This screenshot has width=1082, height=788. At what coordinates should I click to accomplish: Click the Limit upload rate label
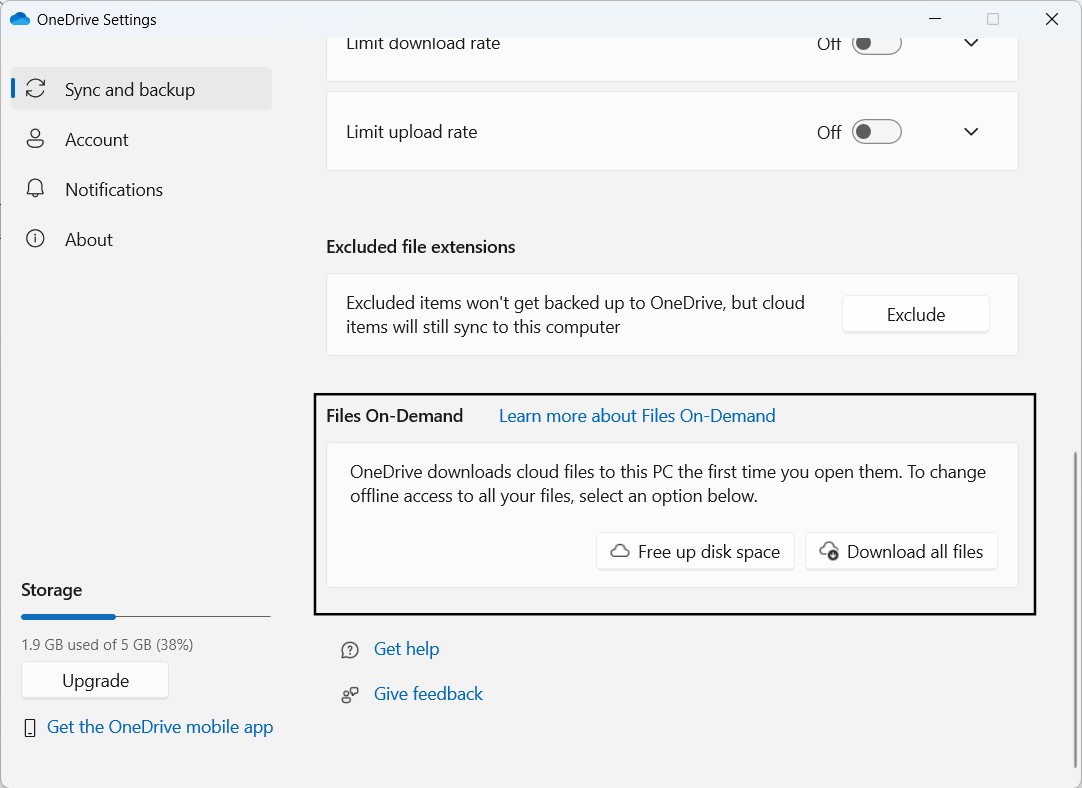(x=412, y=132)
